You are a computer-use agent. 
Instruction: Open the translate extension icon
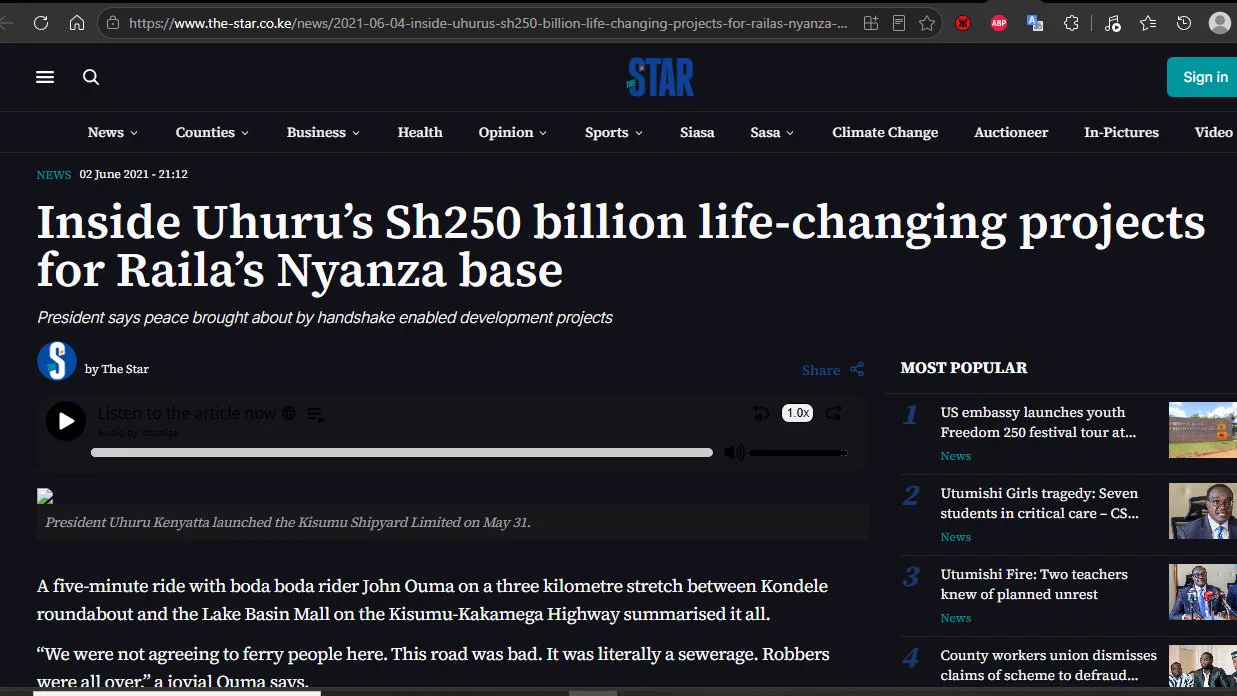click(1035, 23)
